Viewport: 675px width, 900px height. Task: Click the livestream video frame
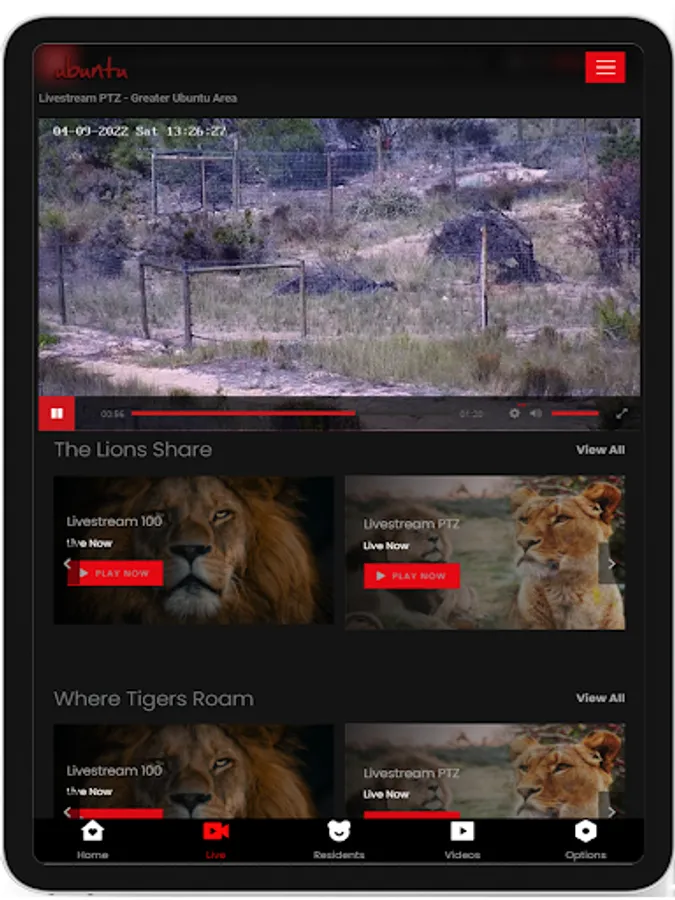tap(339, 257)
